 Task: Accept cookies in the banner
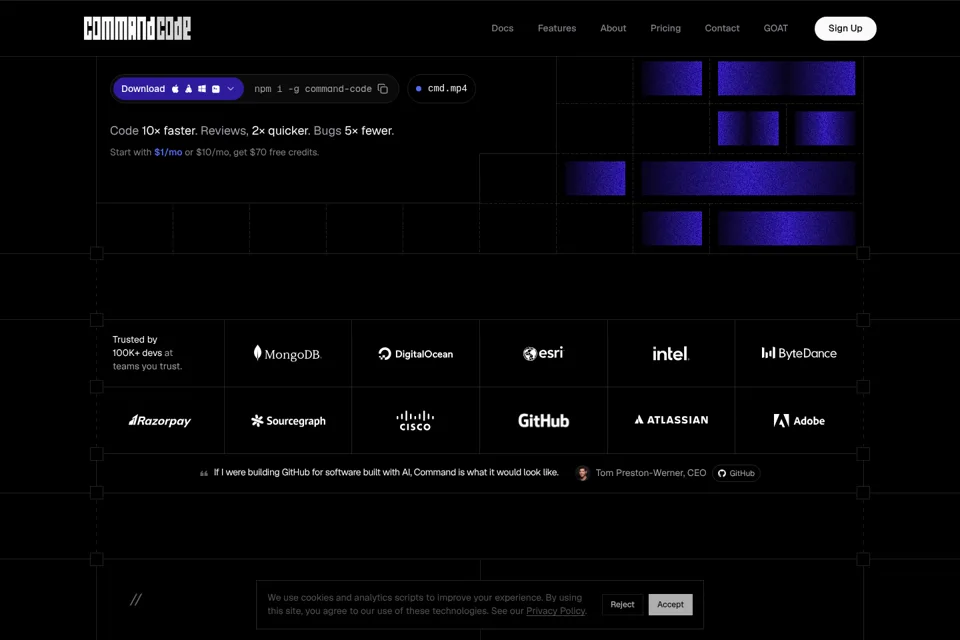point(670,604)
